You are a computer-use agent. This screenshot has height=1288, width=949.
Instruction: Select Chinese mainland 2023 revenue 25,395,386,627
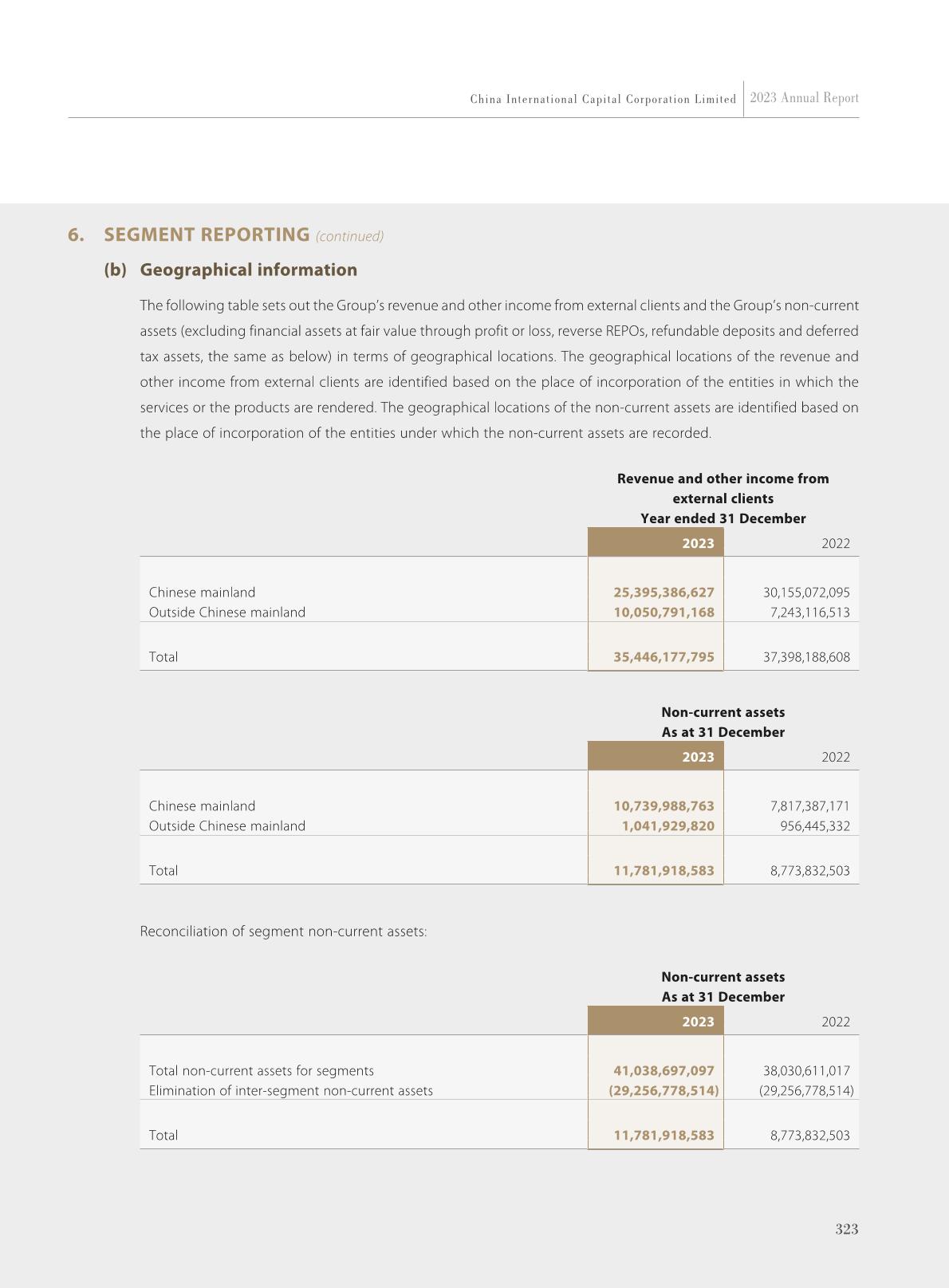[x=664, y=593]
